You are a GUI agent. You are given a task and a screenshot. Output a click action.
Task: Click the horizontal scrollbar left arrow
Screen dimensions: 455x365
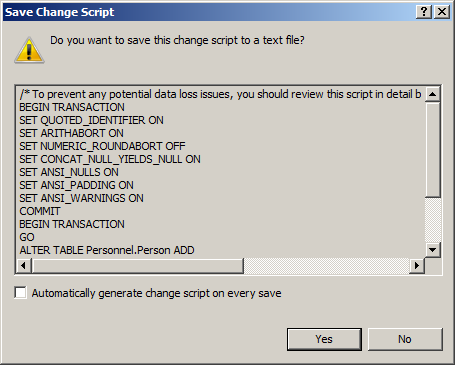tap(23, 266)
